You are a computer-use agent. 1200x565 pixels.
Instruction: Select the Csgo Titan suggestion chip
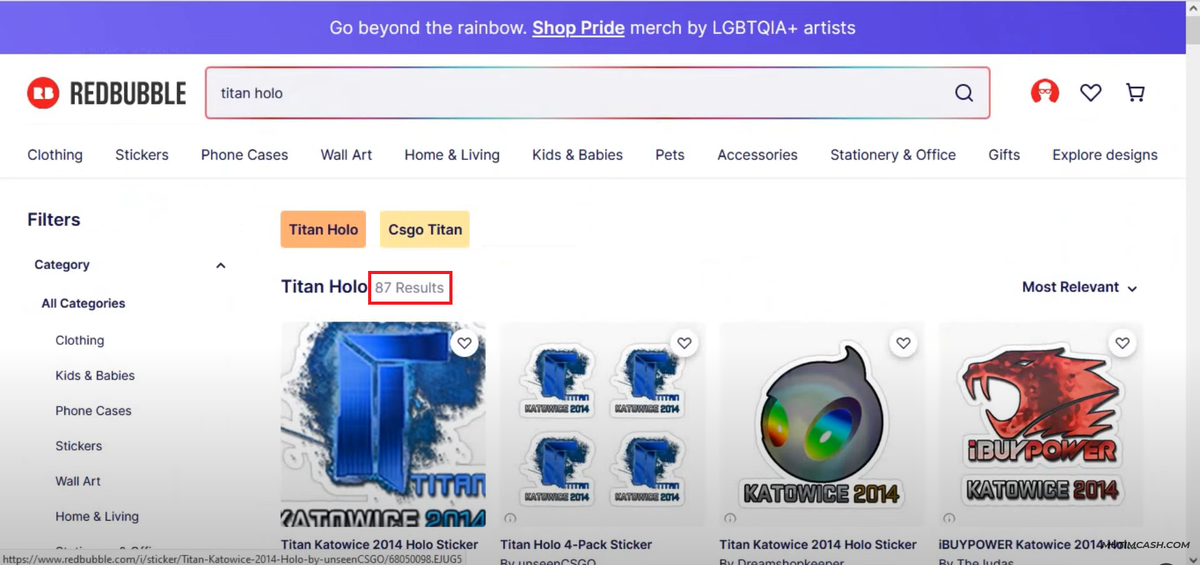pyautogui.click(x=425, y=229)
